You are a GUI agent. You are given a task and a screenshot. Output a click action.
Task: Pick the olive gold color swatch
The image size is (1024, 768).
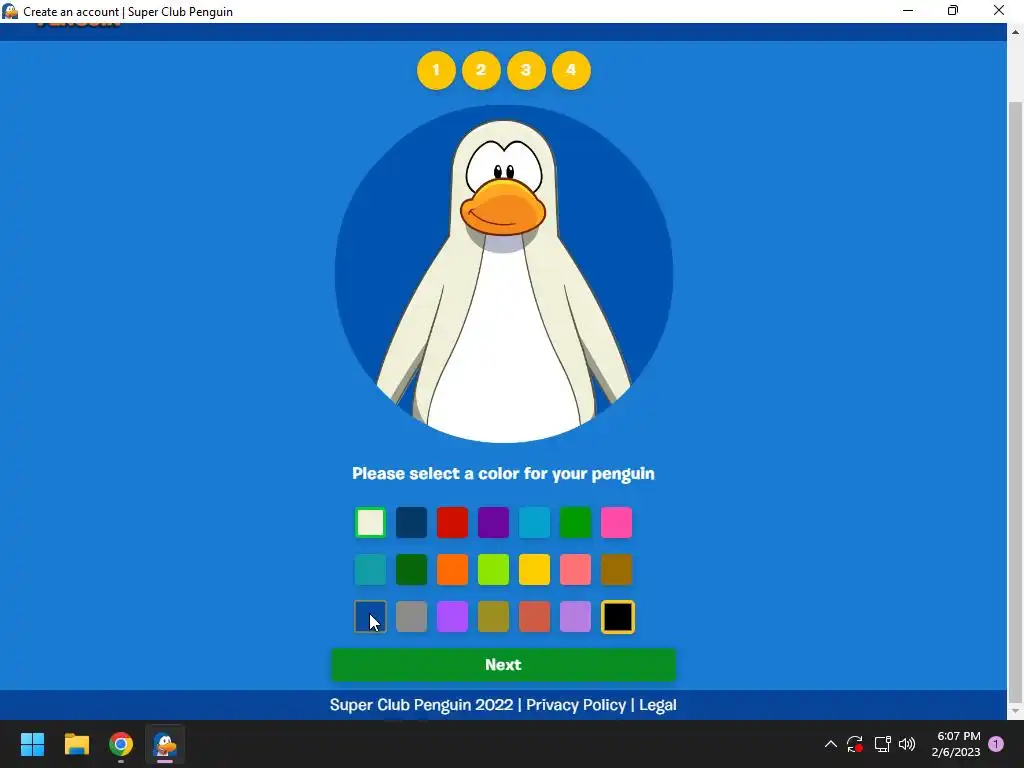point(493,616)
